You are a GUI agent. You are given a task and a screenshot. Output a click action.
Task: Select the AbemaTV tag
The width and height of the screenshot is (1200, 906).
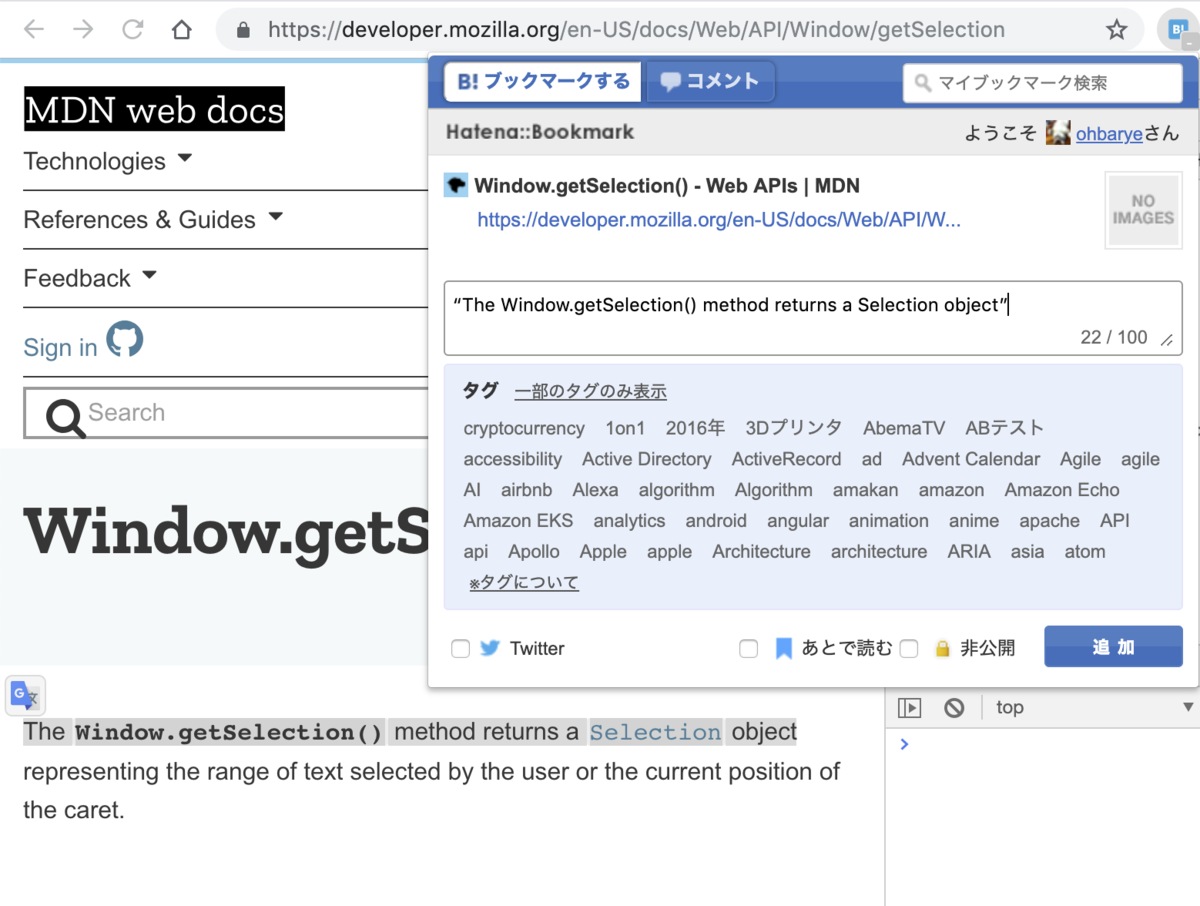pyautogui.click(x=904, y=428)
